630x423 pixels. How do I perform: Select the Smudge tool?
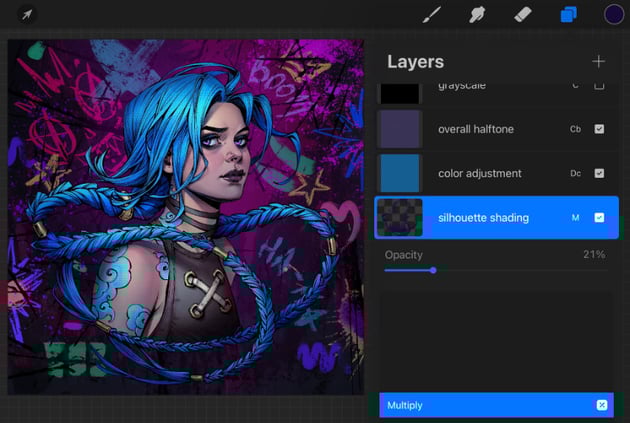[477, 14]
